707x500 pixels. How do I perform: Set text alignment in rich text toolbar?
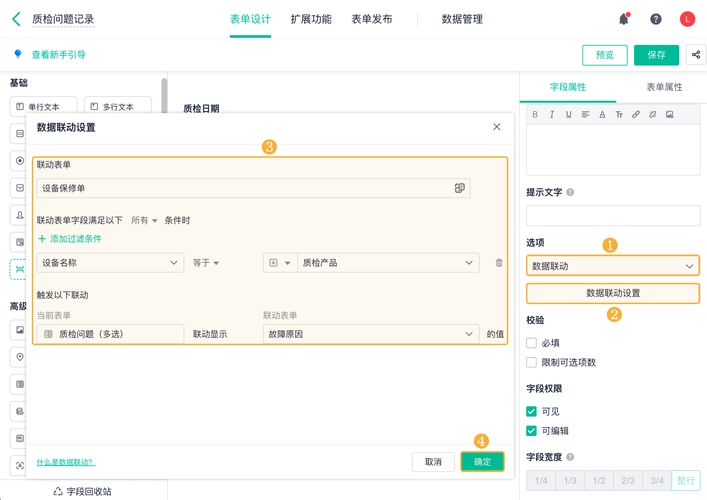click(x=585, y=115)
